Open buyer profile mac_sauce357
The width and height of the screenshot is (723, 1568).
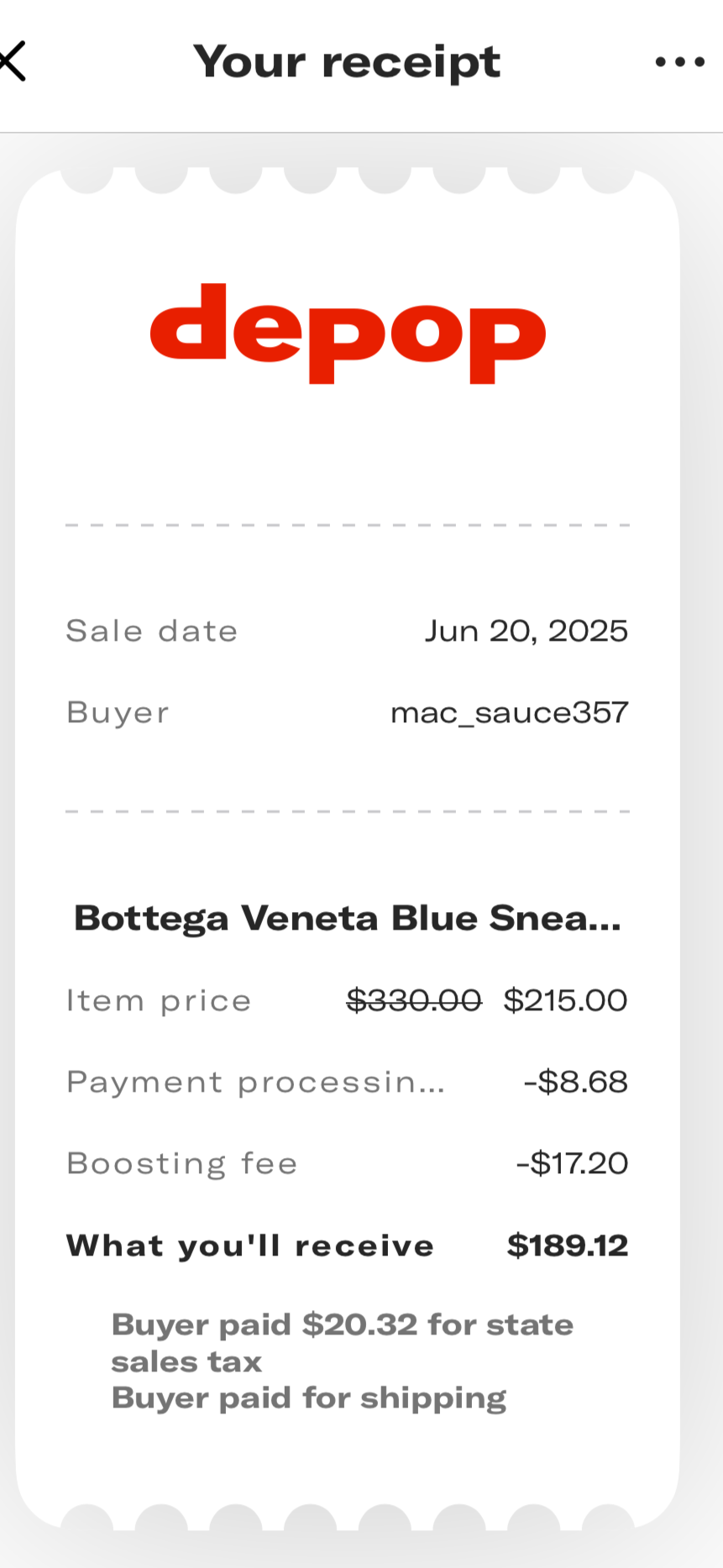509,713
